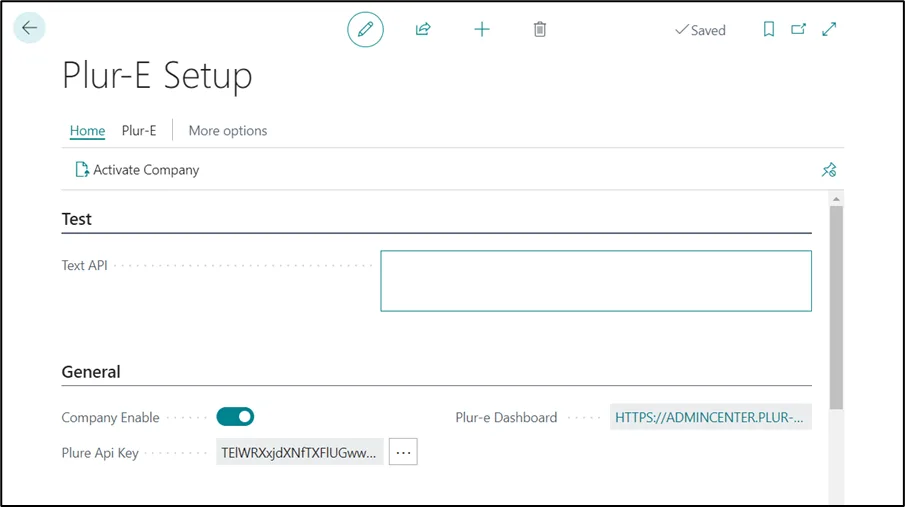Click the Plur-E Setup page title
The image size is (905, 507).
pyautogui.click(x=157, y=76)
